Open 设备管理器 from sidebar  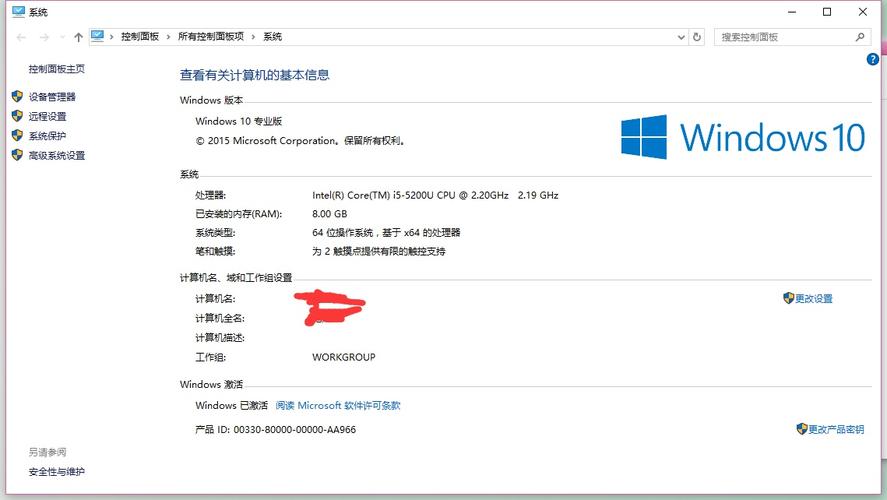[x=52, y=97]
